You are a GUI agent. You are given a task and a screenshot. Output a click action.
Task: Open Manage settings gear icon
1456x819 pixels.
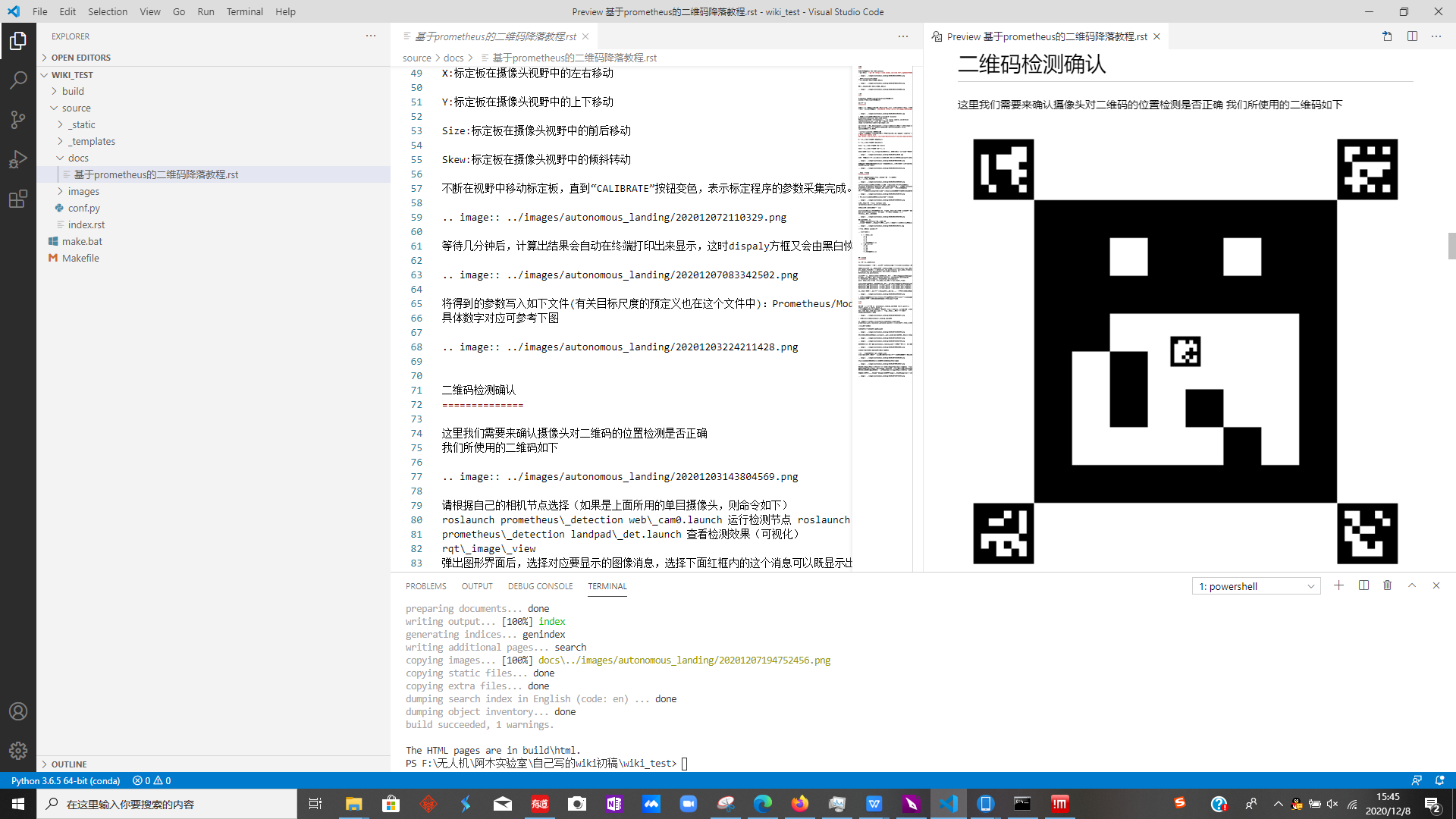click(x=18, y=751)
